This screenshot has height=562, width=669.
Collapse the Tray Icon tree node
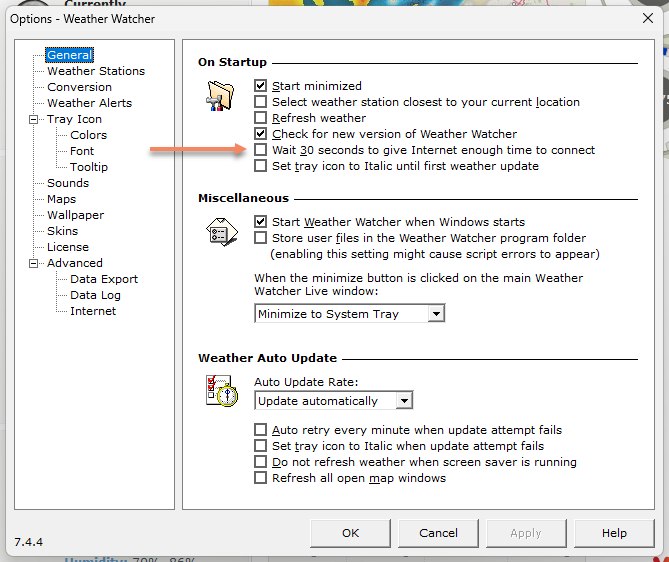36,119
